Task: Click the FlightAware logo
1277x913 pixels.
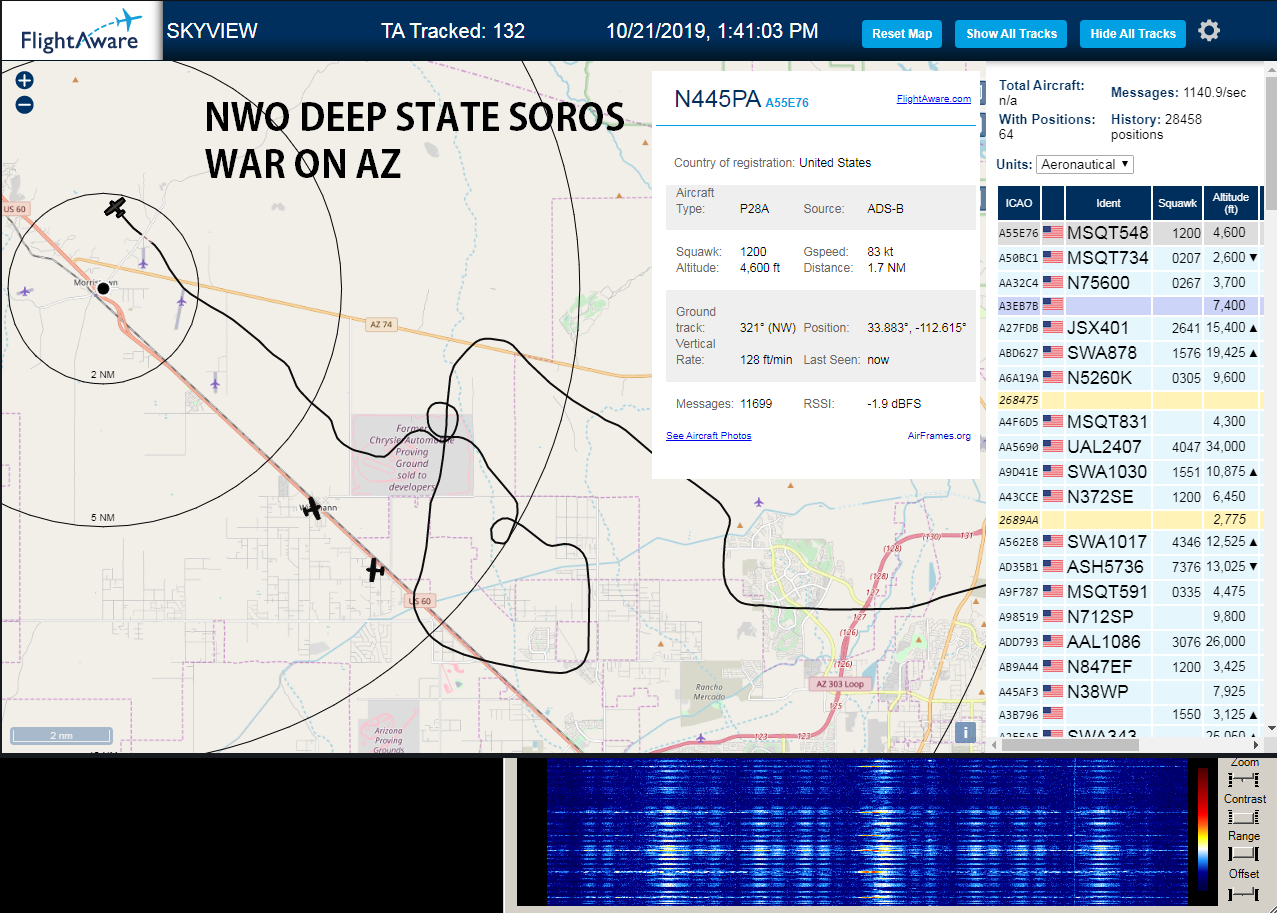Action: coord(81,31)
